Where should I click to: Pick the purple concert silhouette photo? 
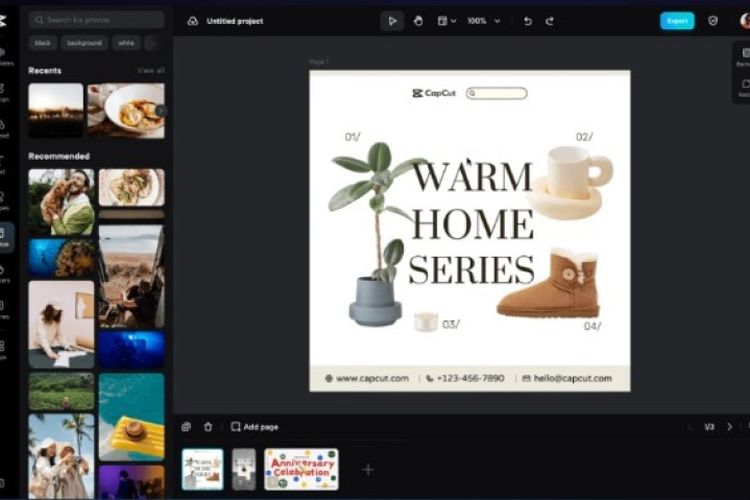click(x=132, y=482)
